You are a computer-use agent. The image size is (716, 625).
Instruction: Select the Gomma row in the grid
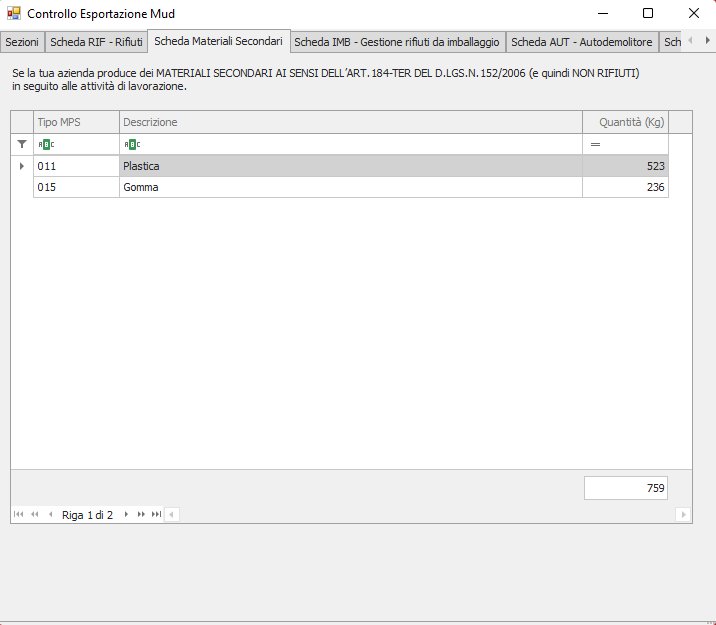coord(350,187)
